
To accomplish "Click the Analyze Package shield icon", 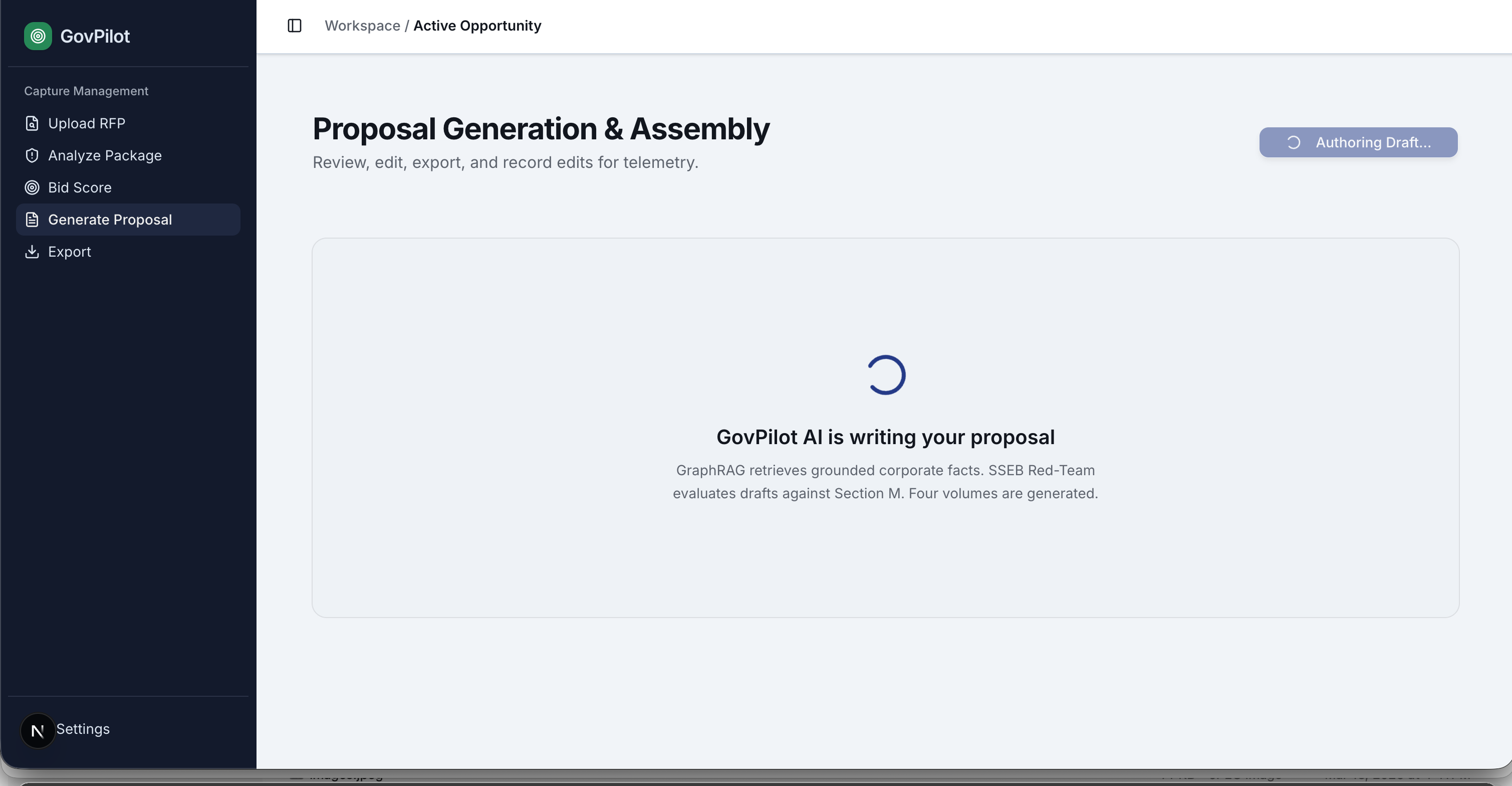I will [x=32, y=156].
